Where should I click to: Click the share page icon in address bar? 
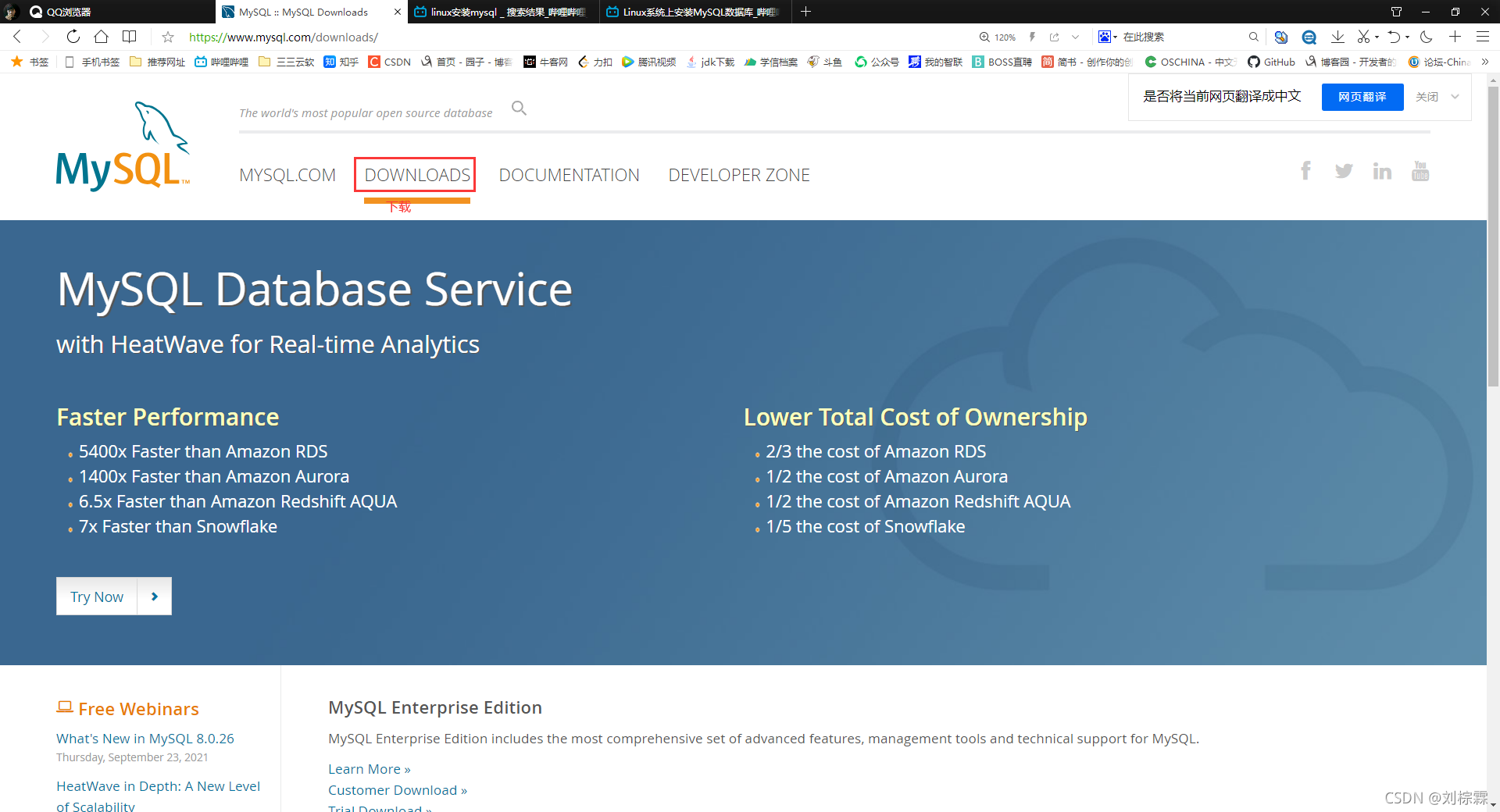[x=1055, y=37]
